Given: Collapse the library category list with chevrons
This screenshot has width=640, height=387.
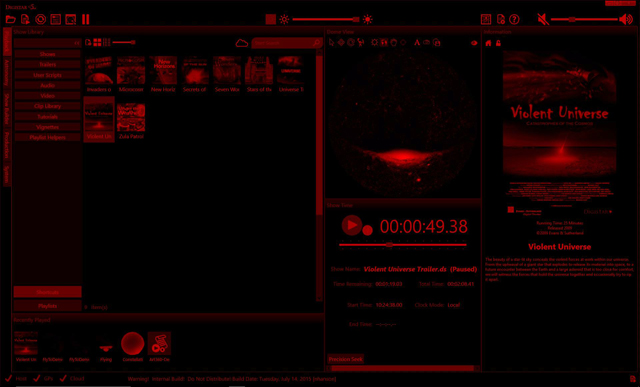Looking at the screenshot, I should pos(77,43).
